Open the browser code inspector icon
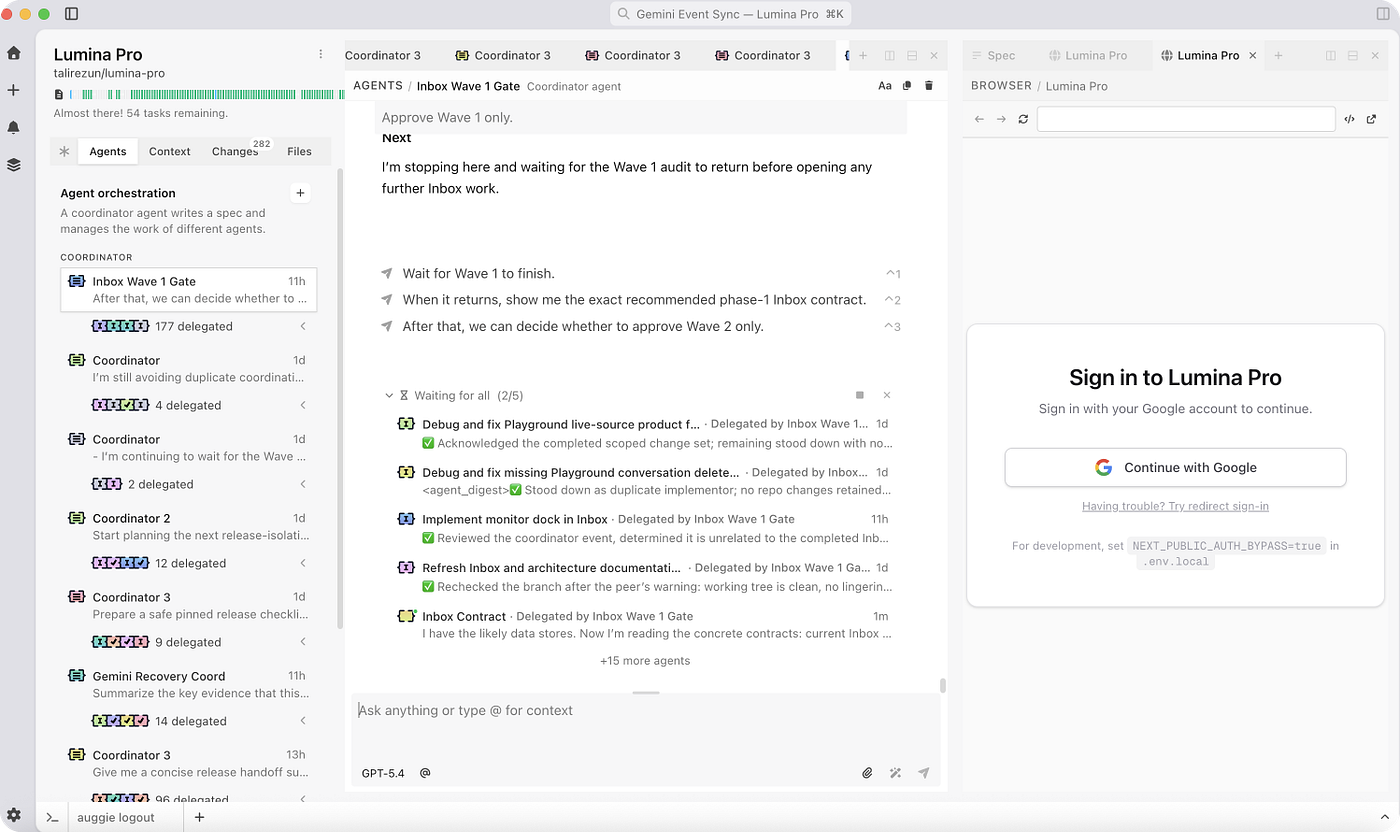The height and width of the screenshot is (832, 1400). click(x=1349, y=119)
